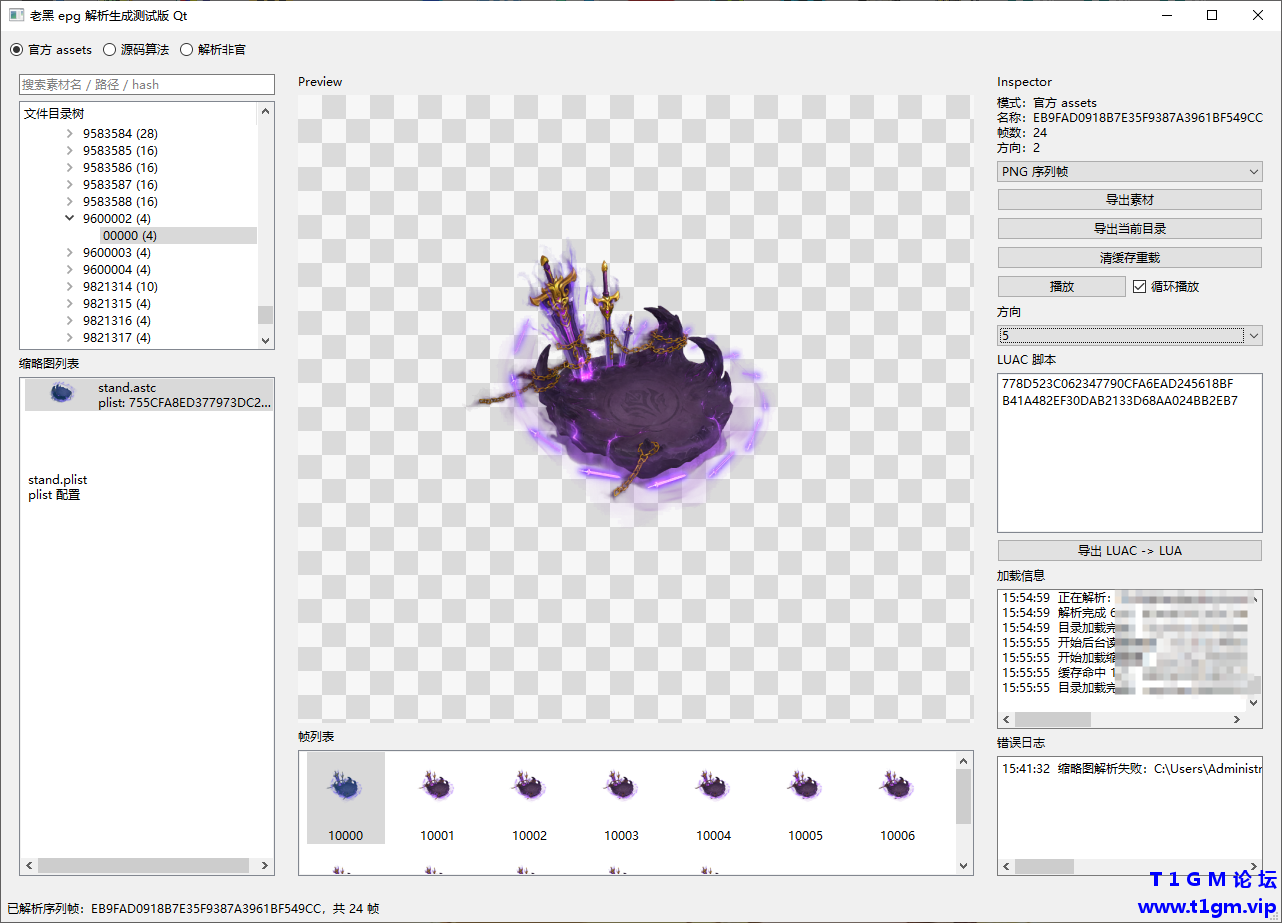Select the 9583588 (16) tree row

120,202
